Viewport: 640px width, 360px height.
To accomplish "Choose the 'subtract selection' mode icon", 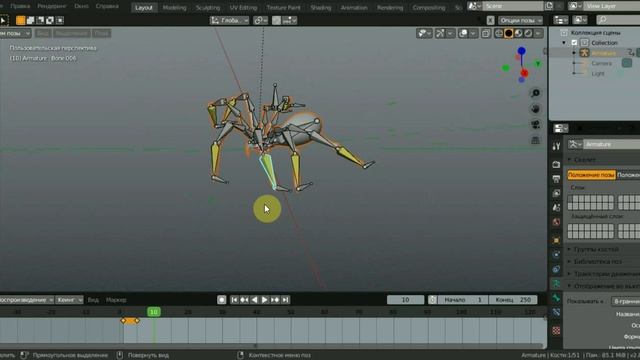I will [40, 20].
